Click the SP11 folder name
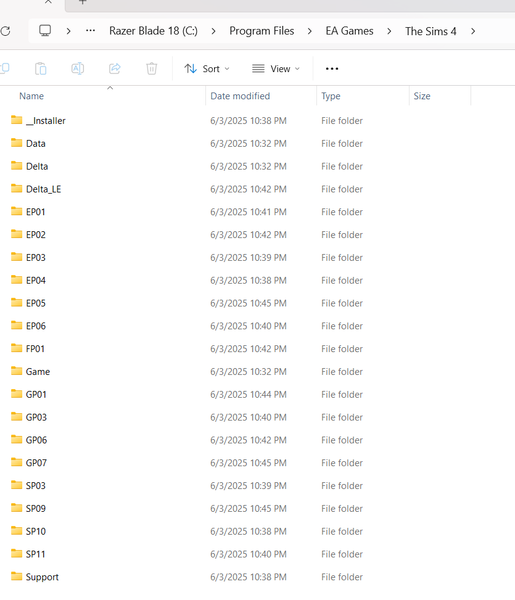Viewport: 515px width, 600px height. coord(35,554)
